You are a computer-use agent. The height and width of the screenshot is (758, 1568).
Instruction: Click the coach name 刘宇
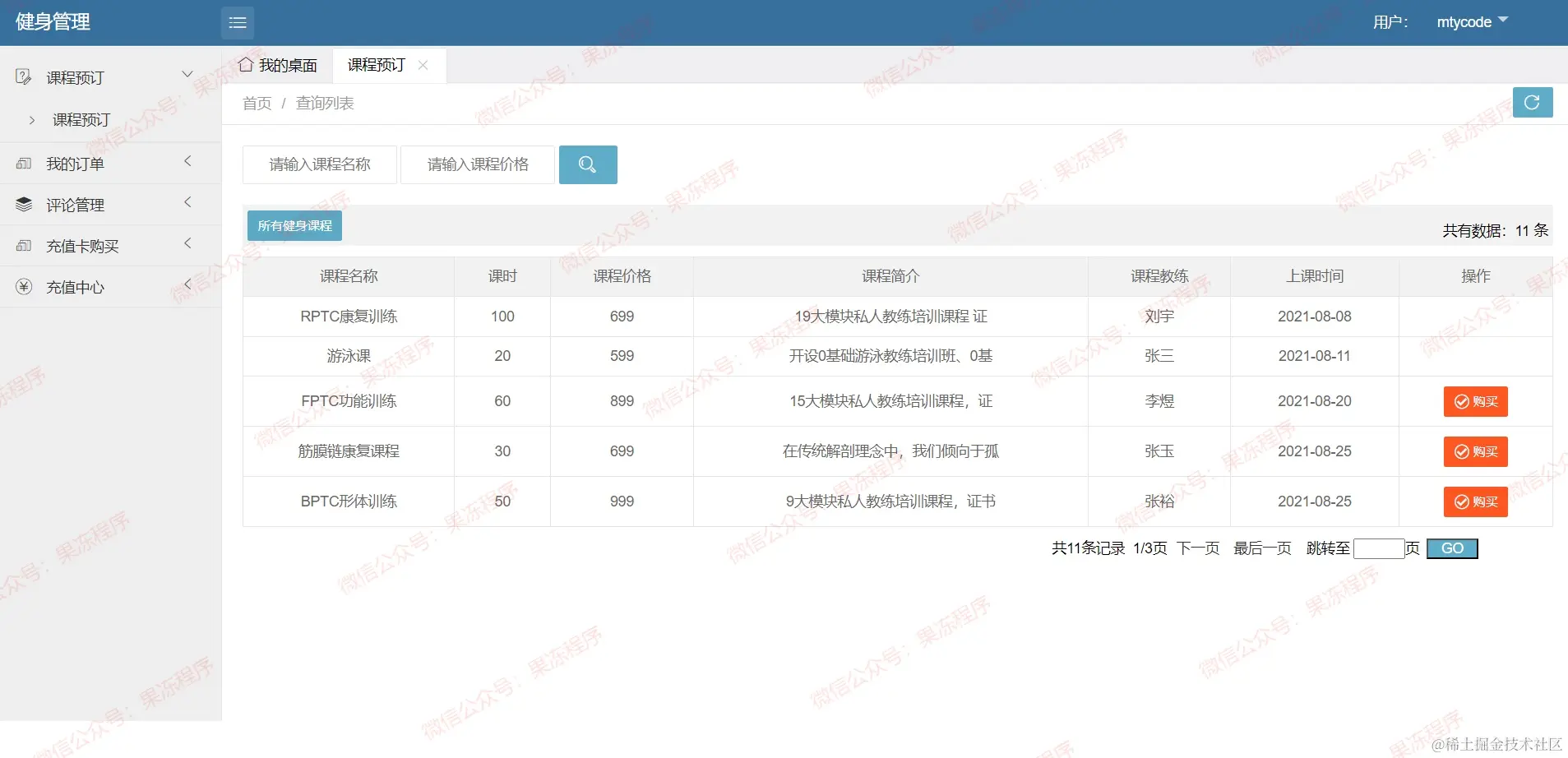coord(1159,317)
